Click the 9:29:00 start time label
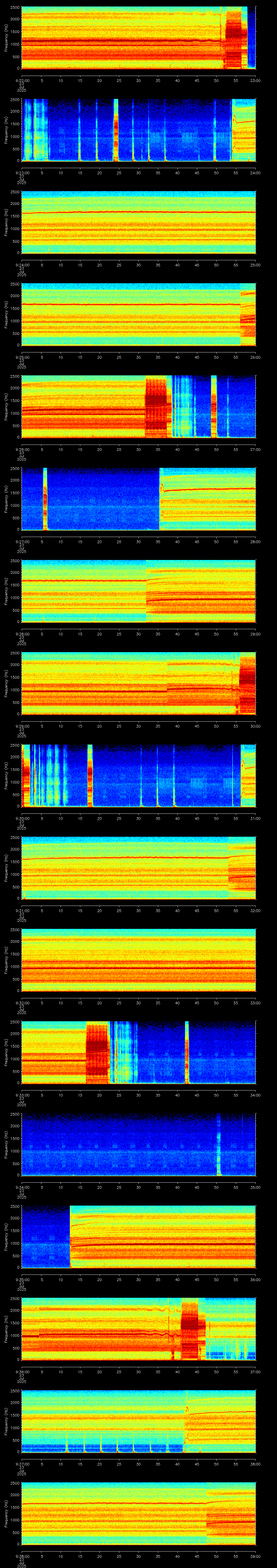Image resolution: width=277 pixels, height=1568 pixels. (22, 726)
